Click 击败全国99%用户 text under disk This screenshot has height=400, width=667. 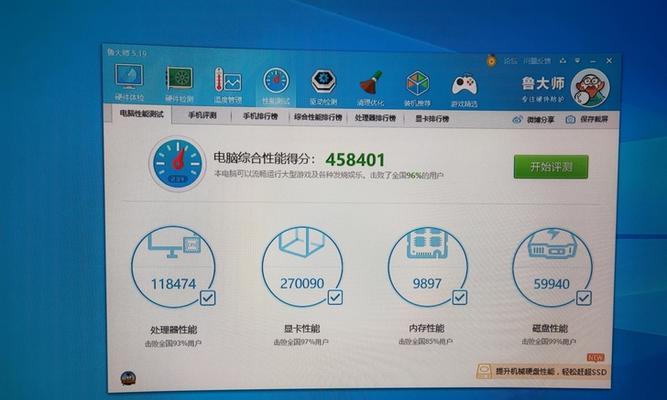click(x=549, y=341)
